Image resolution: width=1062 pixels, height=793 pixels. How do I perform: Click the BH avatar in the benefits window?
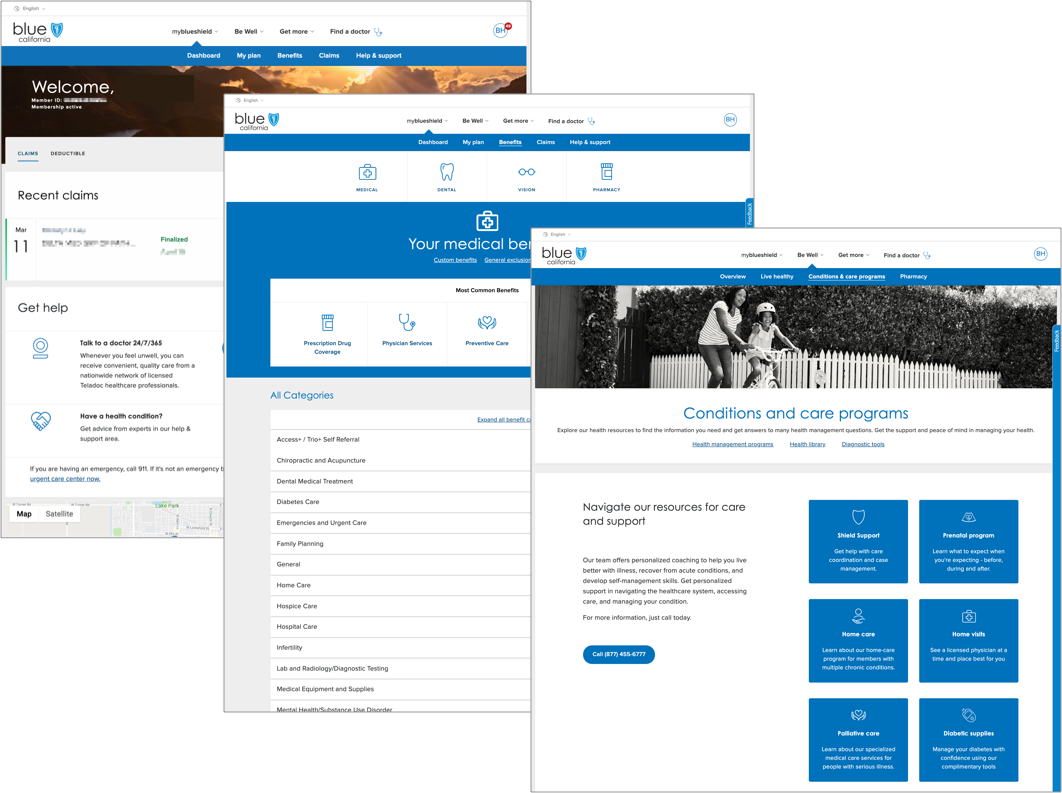point(730,120)
